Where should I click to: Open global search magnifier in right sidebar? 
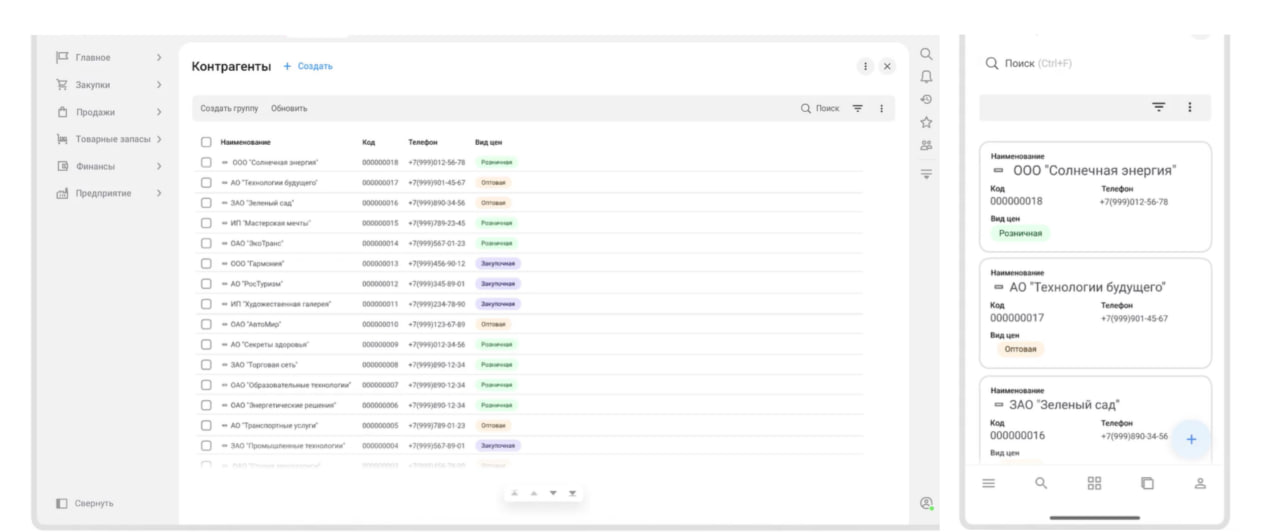[x=926, y=54]
